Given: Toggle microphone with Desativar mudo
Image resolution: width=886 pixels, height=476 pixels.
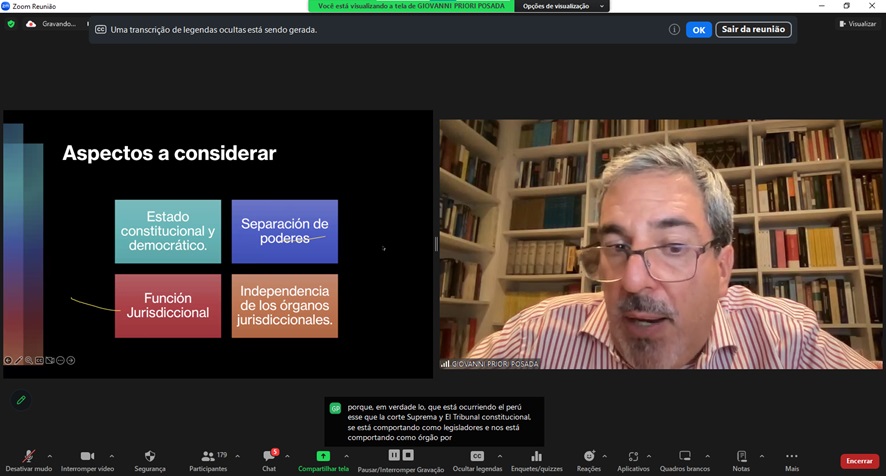Looking at the screenshot, I should click(28, 460).
